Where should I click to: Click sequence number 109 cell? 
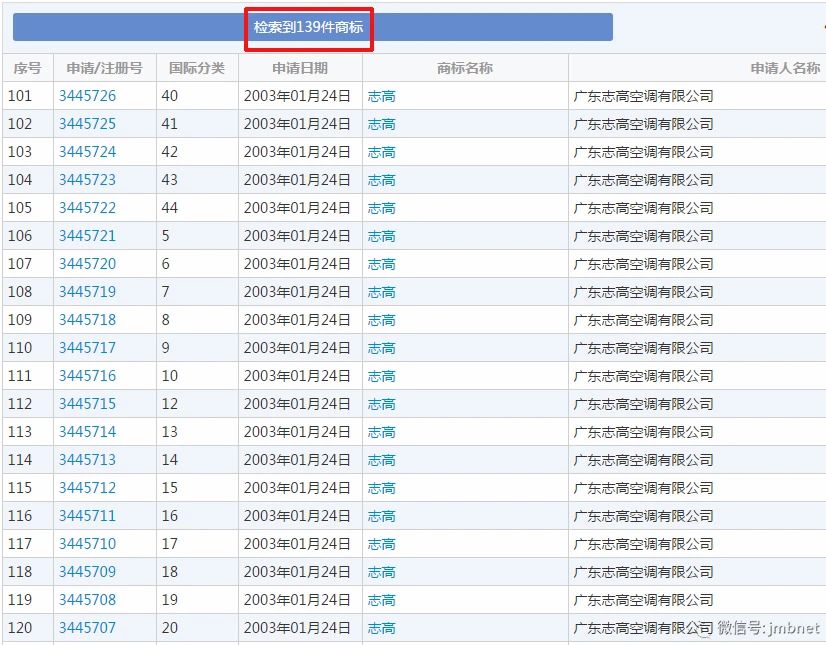click(x=27, y=319)
